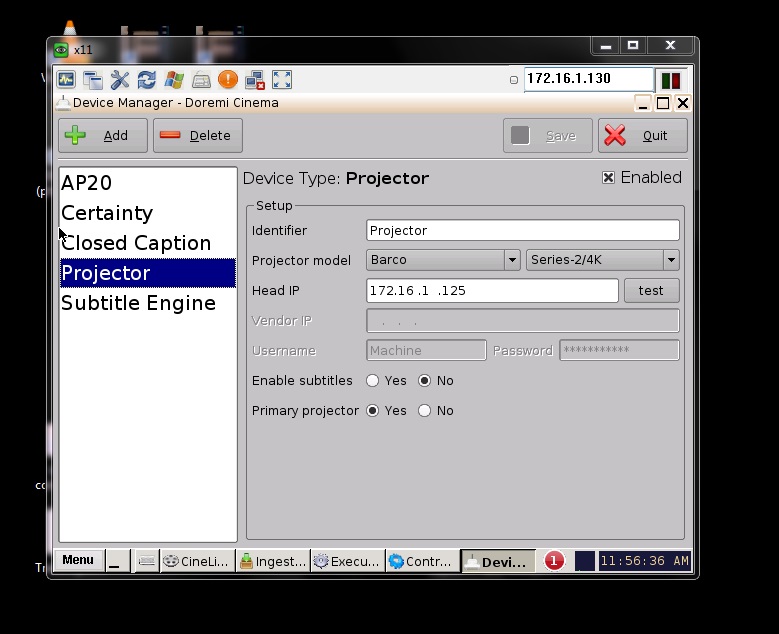
Task: Switch to CineLi... taskbar window
Action: (197, 561)
